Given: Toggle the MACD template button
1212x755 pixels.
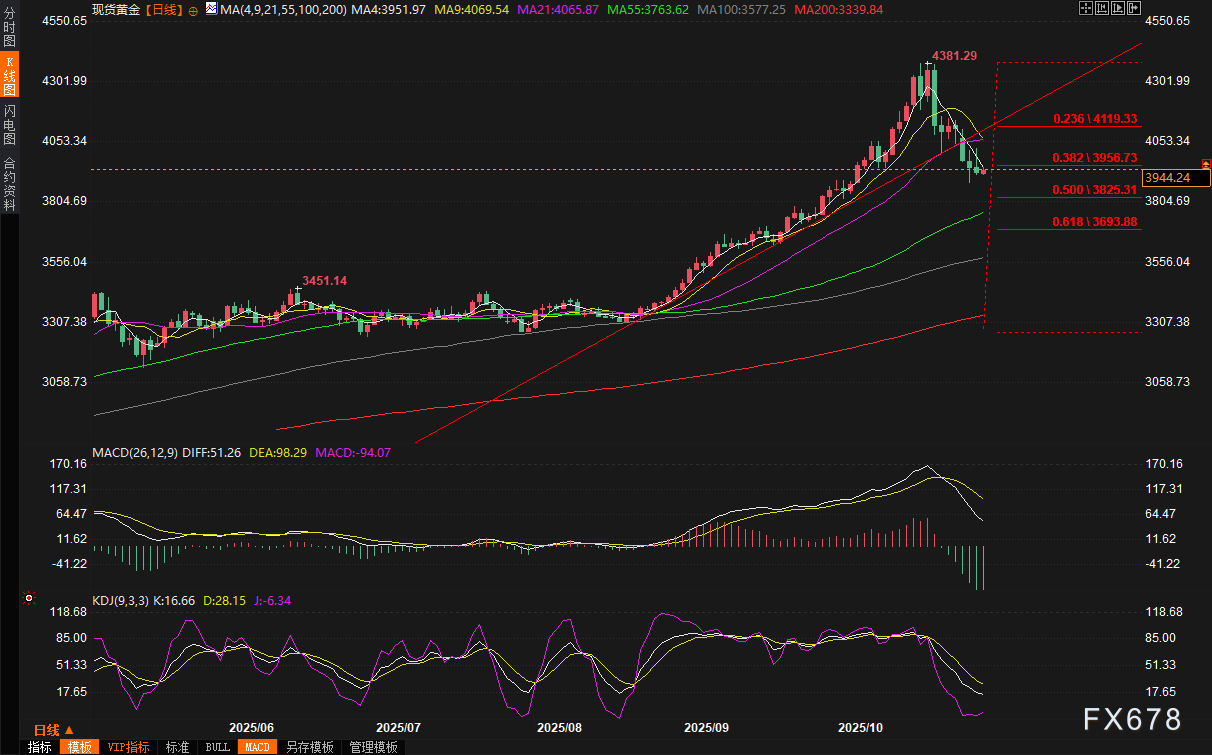Looking at the screenshot, I should pos(257,747).
